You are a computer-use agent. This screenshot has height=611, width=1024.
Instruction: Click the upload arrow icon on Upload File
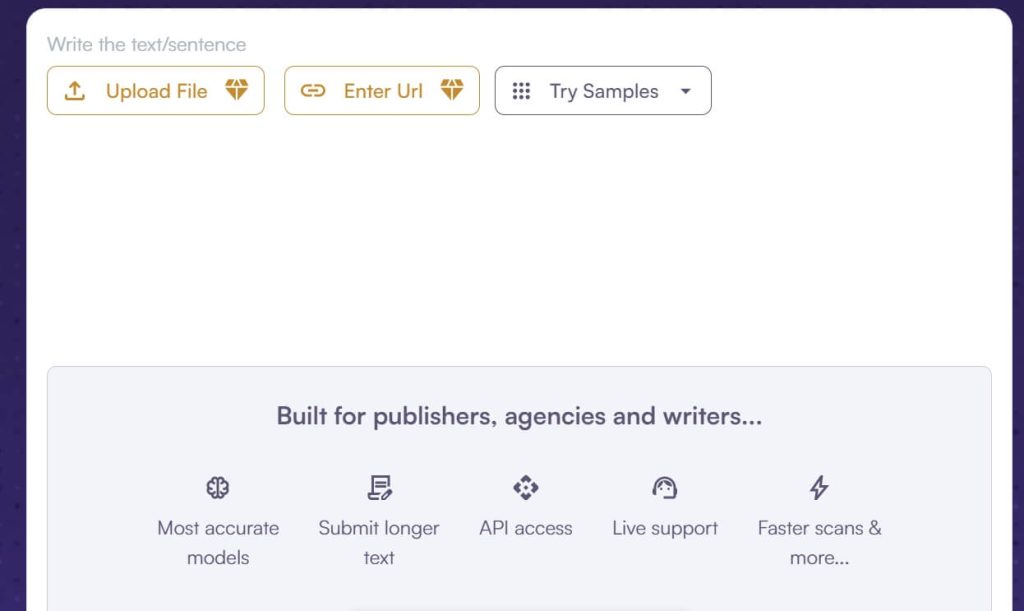pos(74,90)
